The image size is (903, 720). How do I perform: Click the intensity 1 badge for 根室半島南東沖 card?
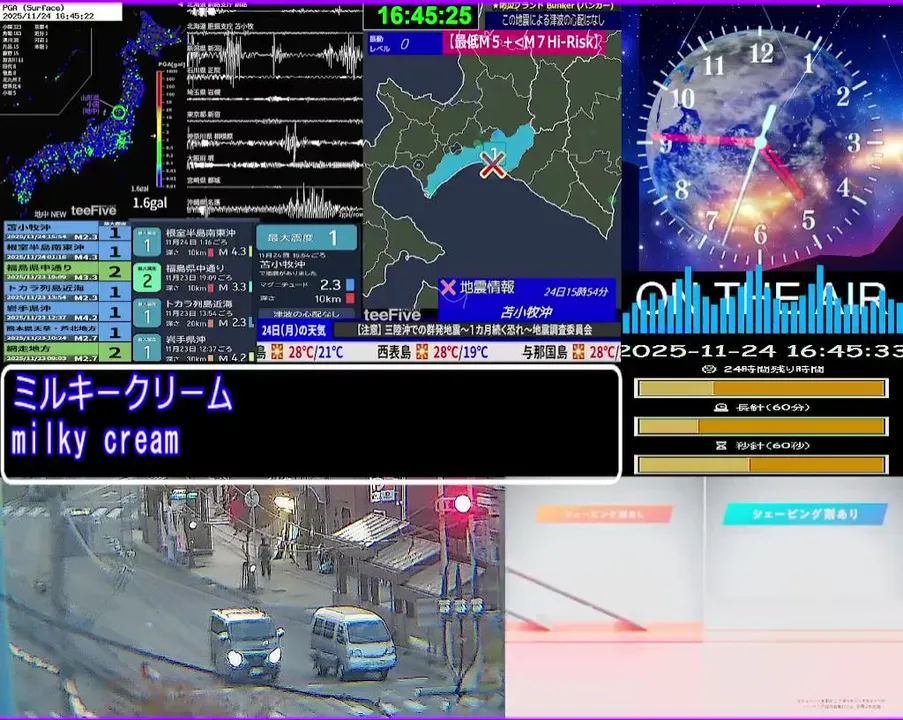147,242
